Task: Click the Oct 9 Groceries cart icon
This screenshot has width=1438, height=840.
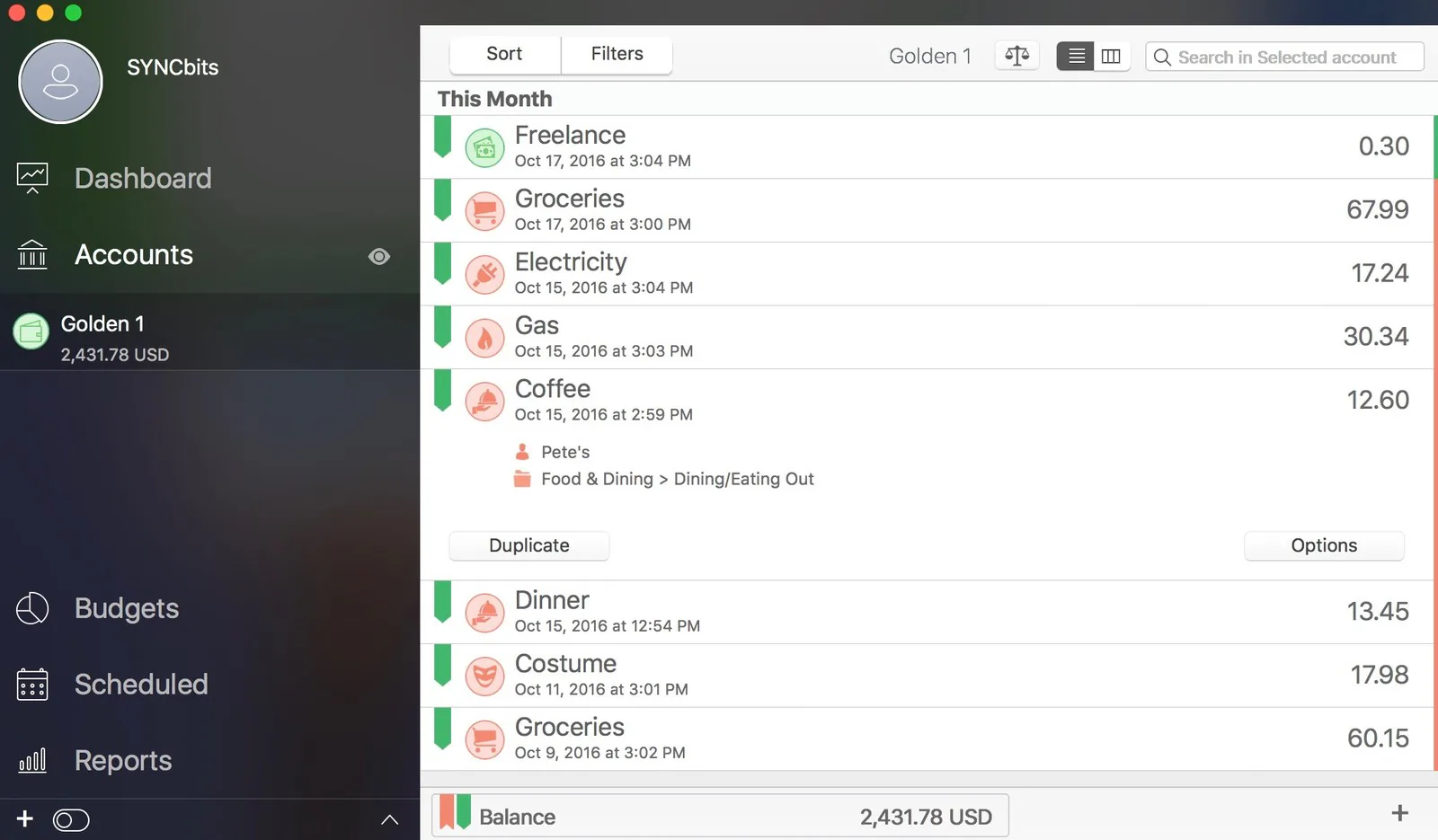Action: coord(484,739)
